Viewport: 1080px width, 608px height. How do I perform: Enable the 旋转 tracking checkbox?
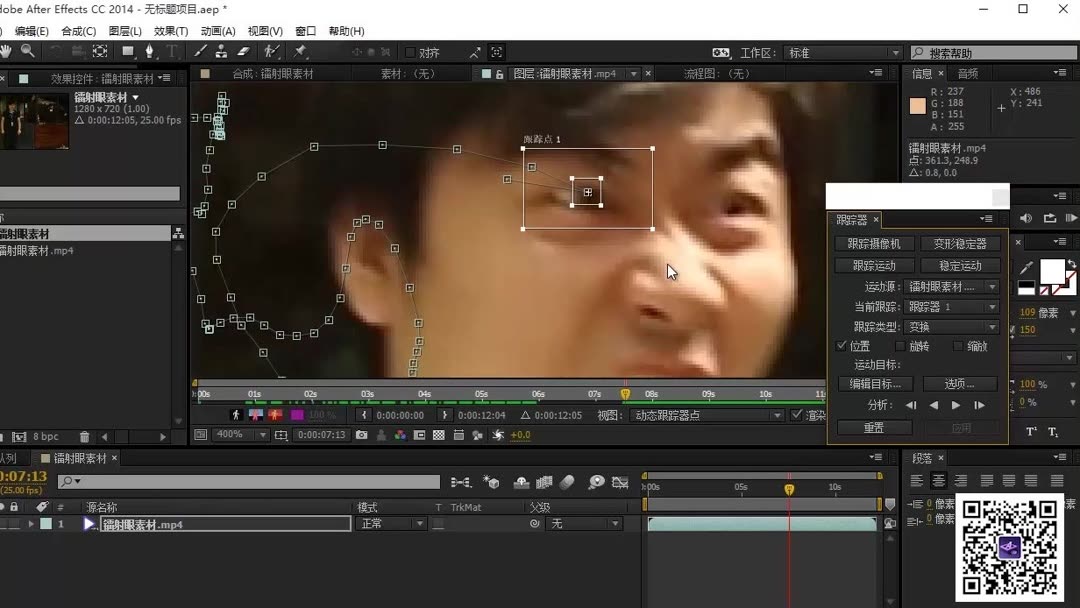pos(899,345)
